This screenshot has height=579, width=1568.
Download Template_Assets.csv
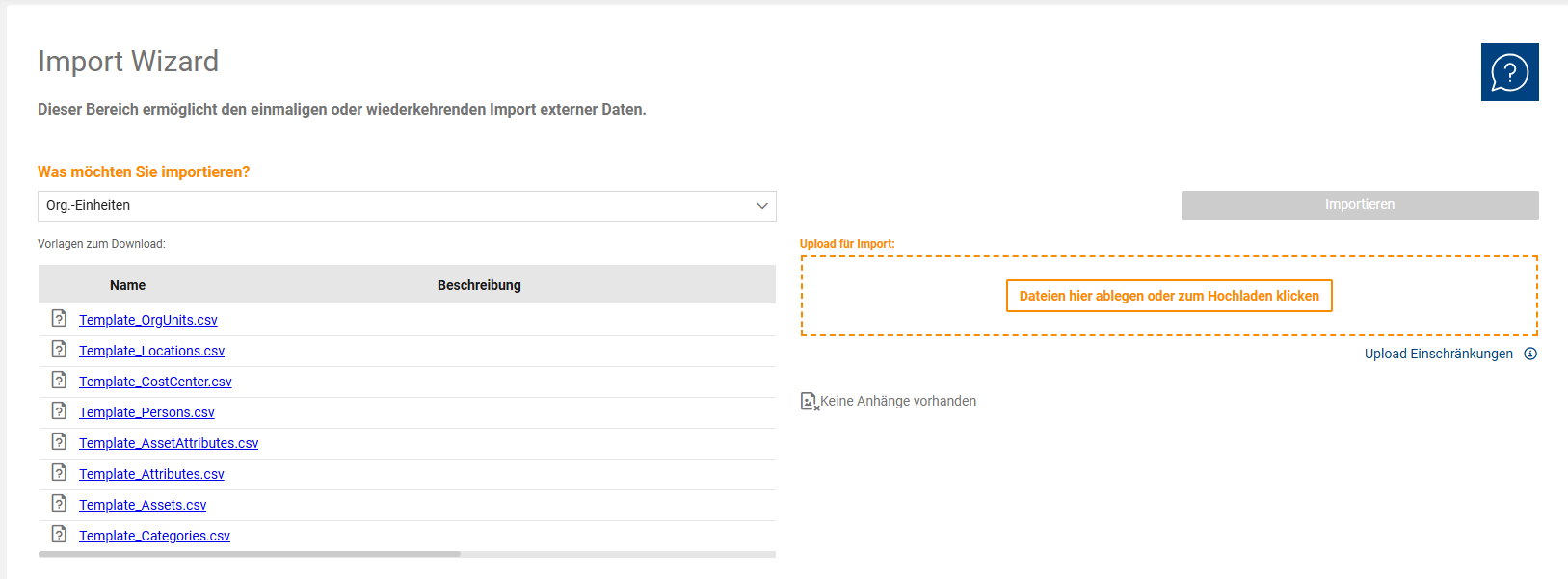[143, 505]
